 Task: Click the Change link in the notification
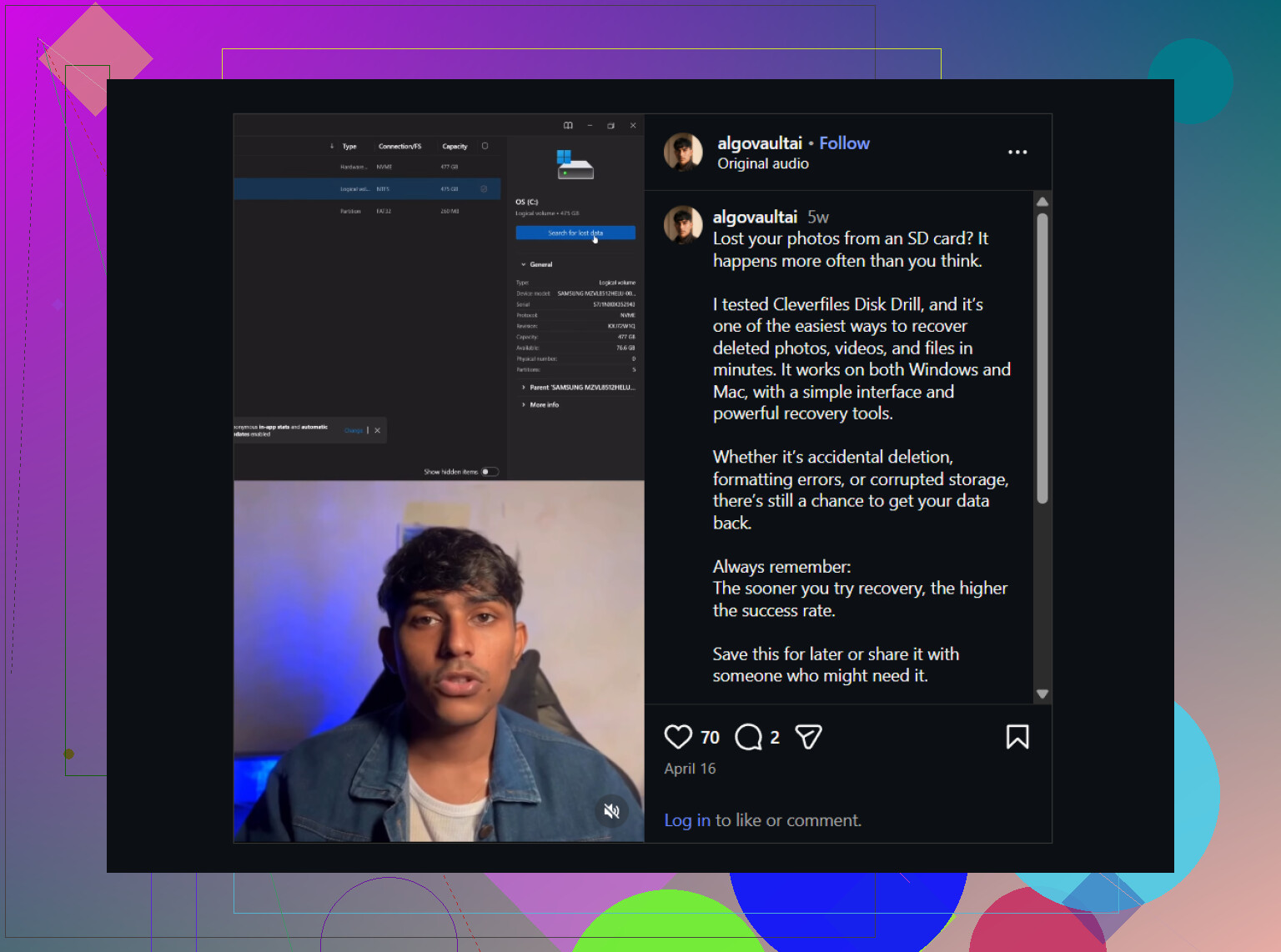point(354,431)
